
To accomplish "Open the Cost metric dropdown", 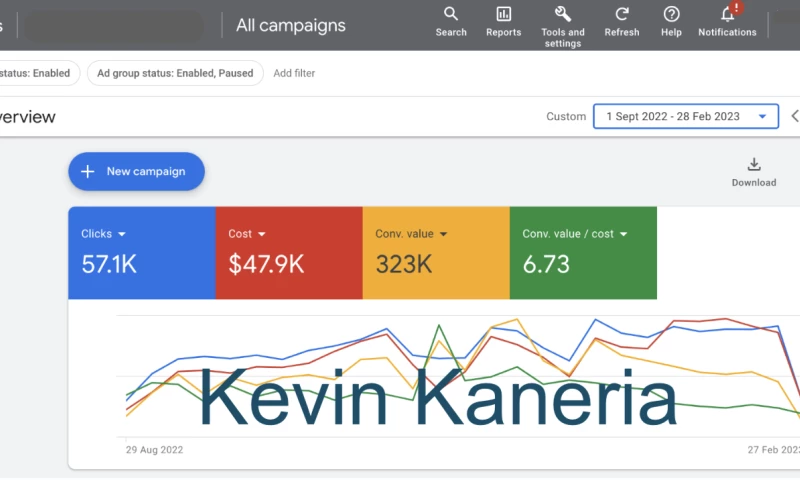I will 262,234.
